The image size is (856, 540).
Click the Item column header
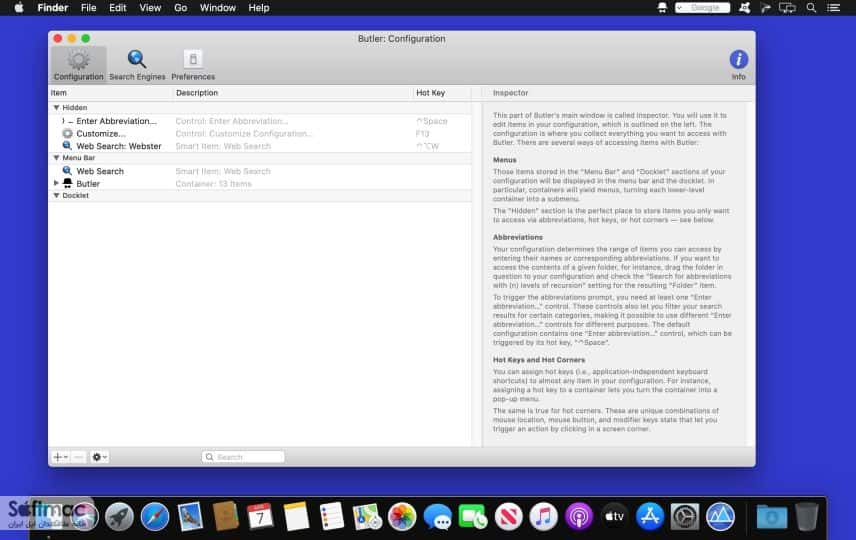[x=111, y=93]
